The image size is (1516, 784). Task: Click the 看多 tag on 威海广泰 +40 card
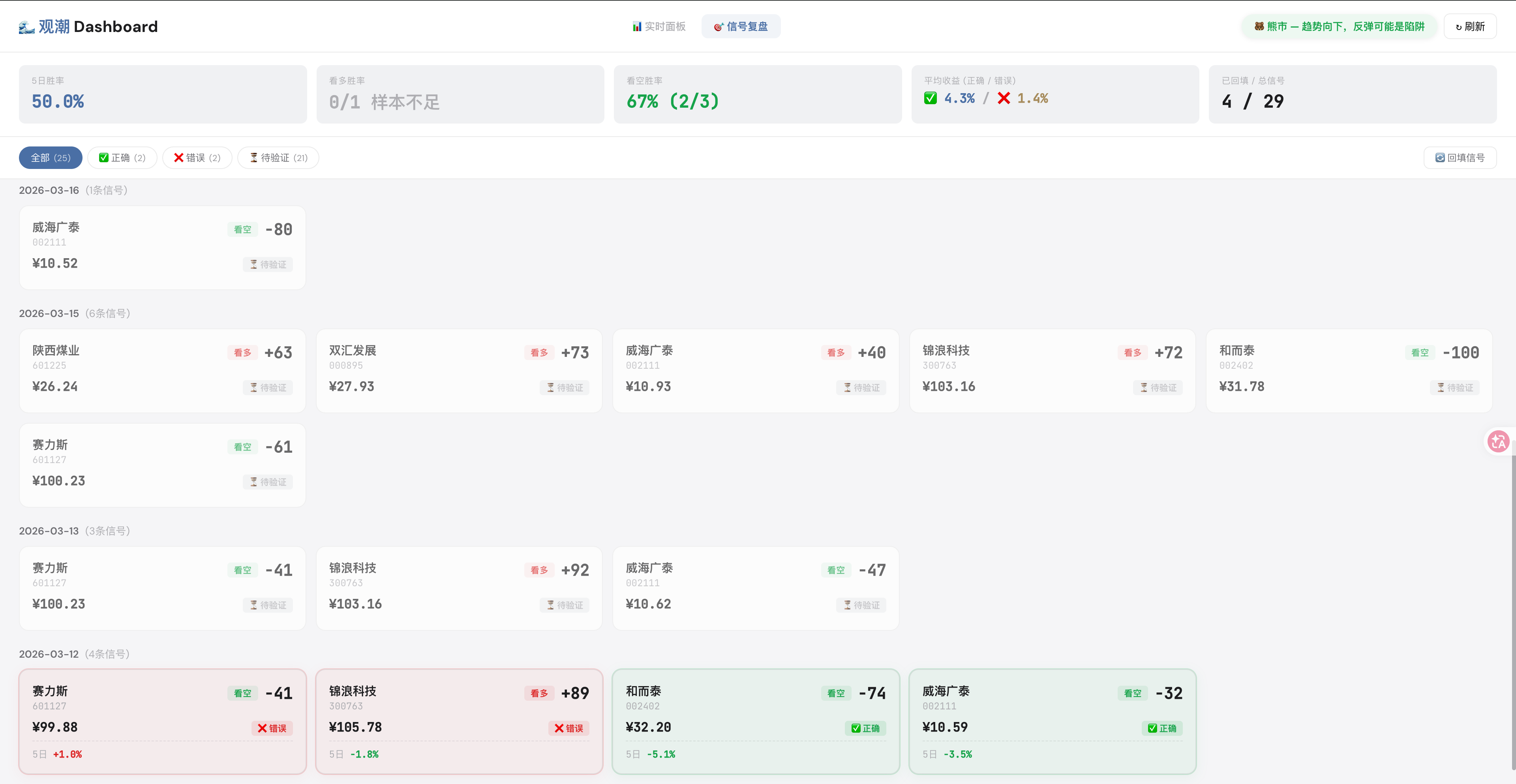[836, 353]
